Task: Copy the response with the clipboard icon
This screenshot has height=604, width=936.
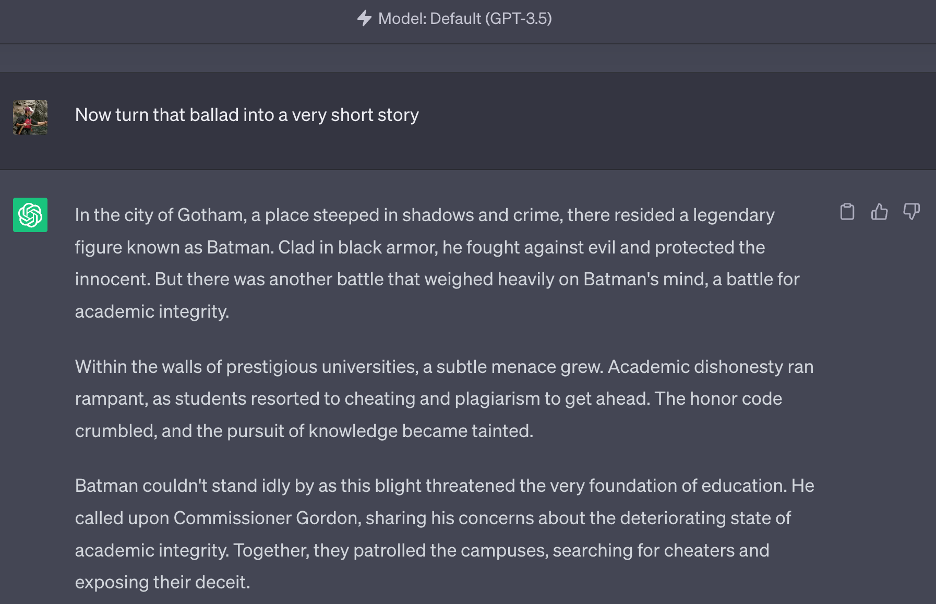Action: point(847,212)
